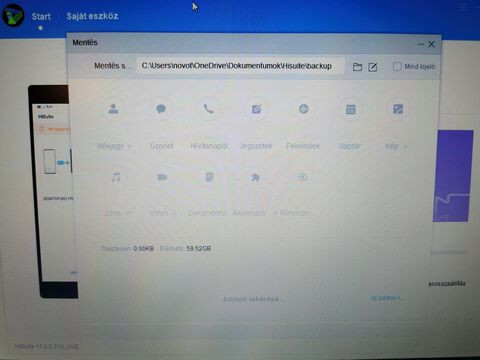The width and height of the screenshot is (480, 360).
Task: Select the Dokumentum document icon
Action: click(x=209, y=177)
